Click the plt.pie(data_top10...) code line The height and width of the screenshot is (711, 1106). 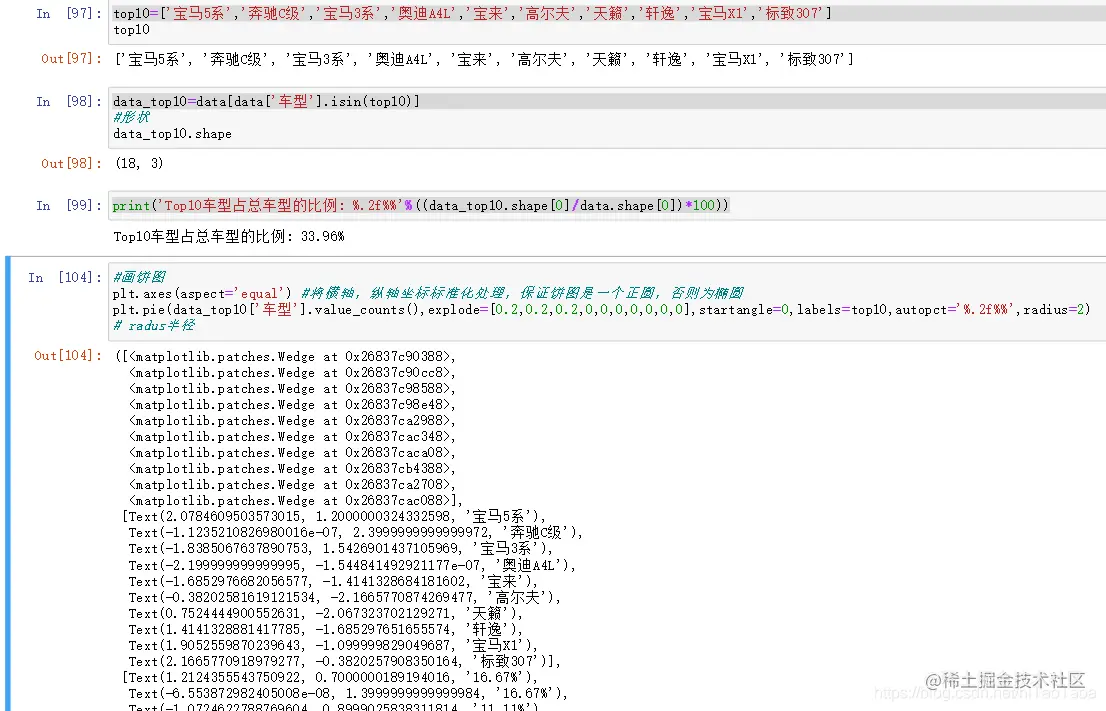click(601, 310)
